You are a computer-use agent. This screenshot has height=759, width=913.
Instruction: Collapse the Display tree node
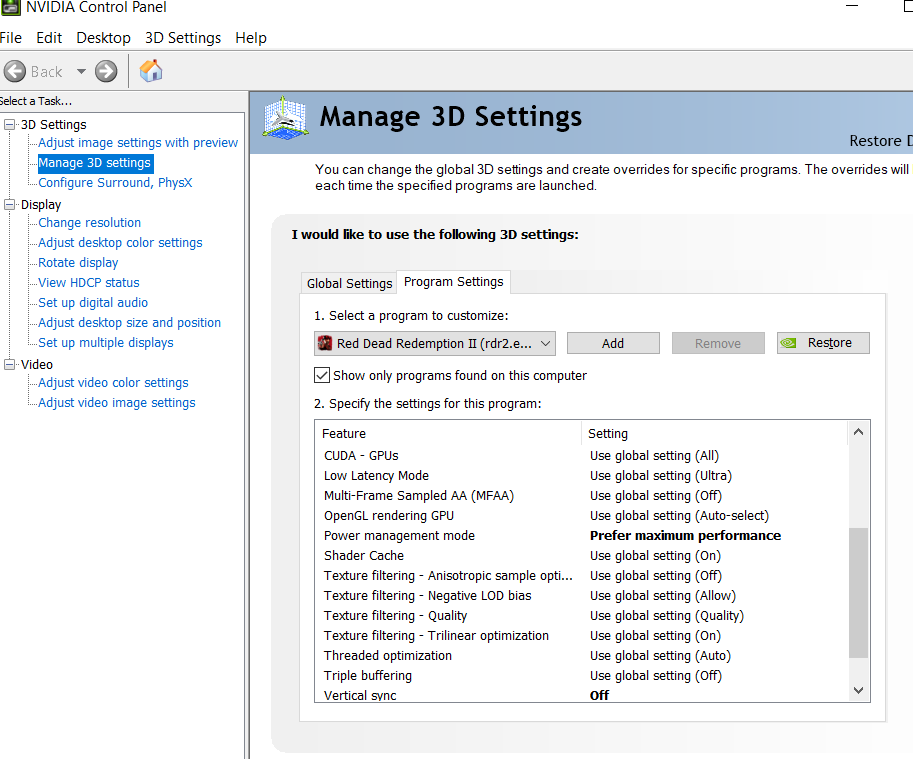[x=9, y=204]
